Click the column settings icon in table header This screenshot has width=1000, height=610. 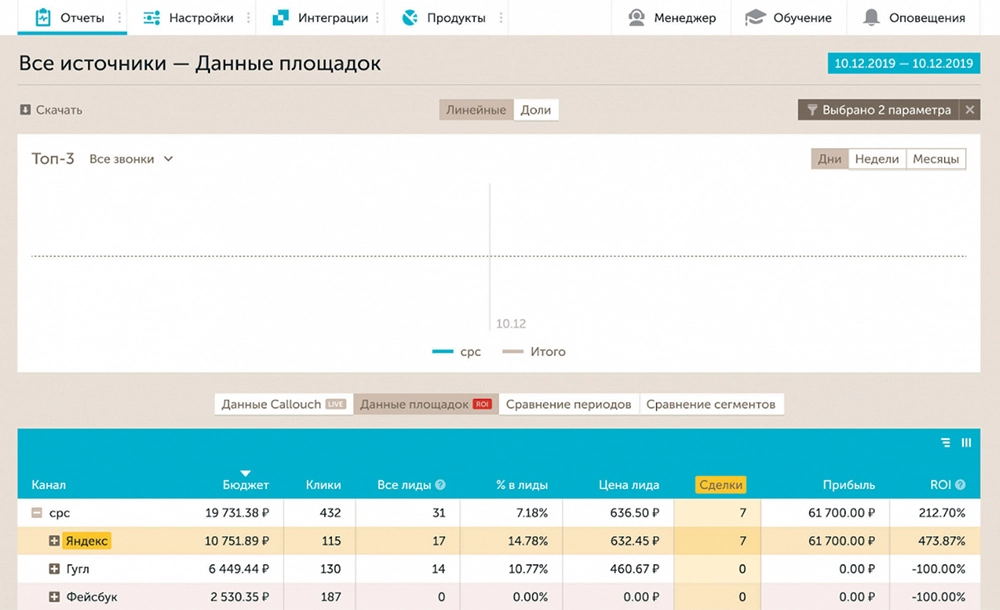coord(965,442)
